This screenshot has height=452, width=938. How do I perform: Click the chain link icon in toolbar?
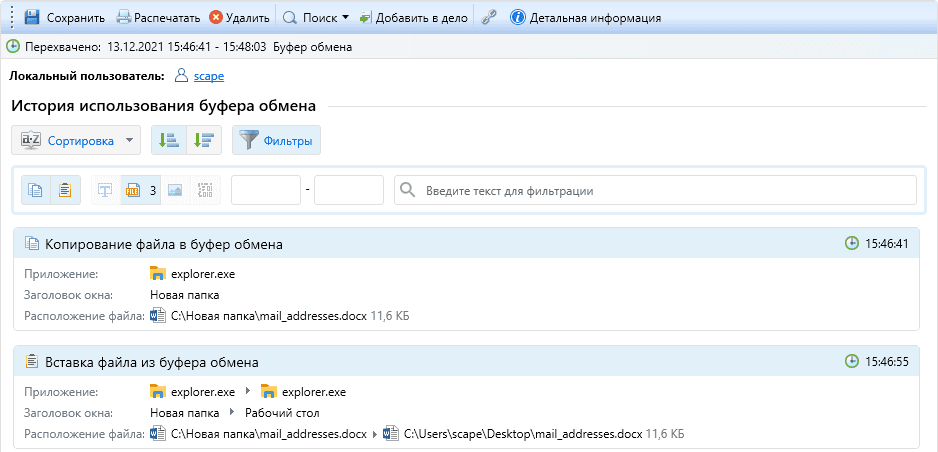pos(489,18)
